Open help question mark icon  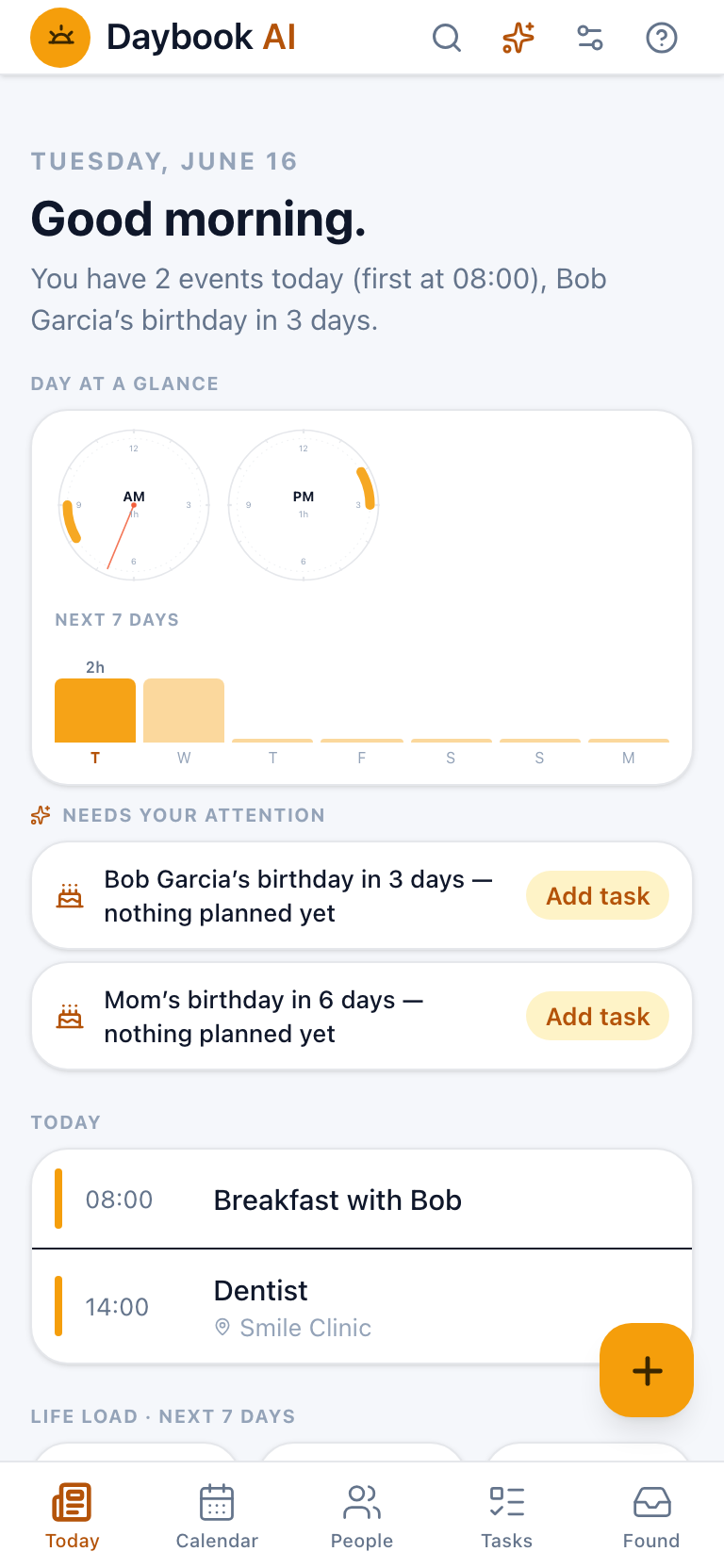pyautogui.click(x=662, y=38)
